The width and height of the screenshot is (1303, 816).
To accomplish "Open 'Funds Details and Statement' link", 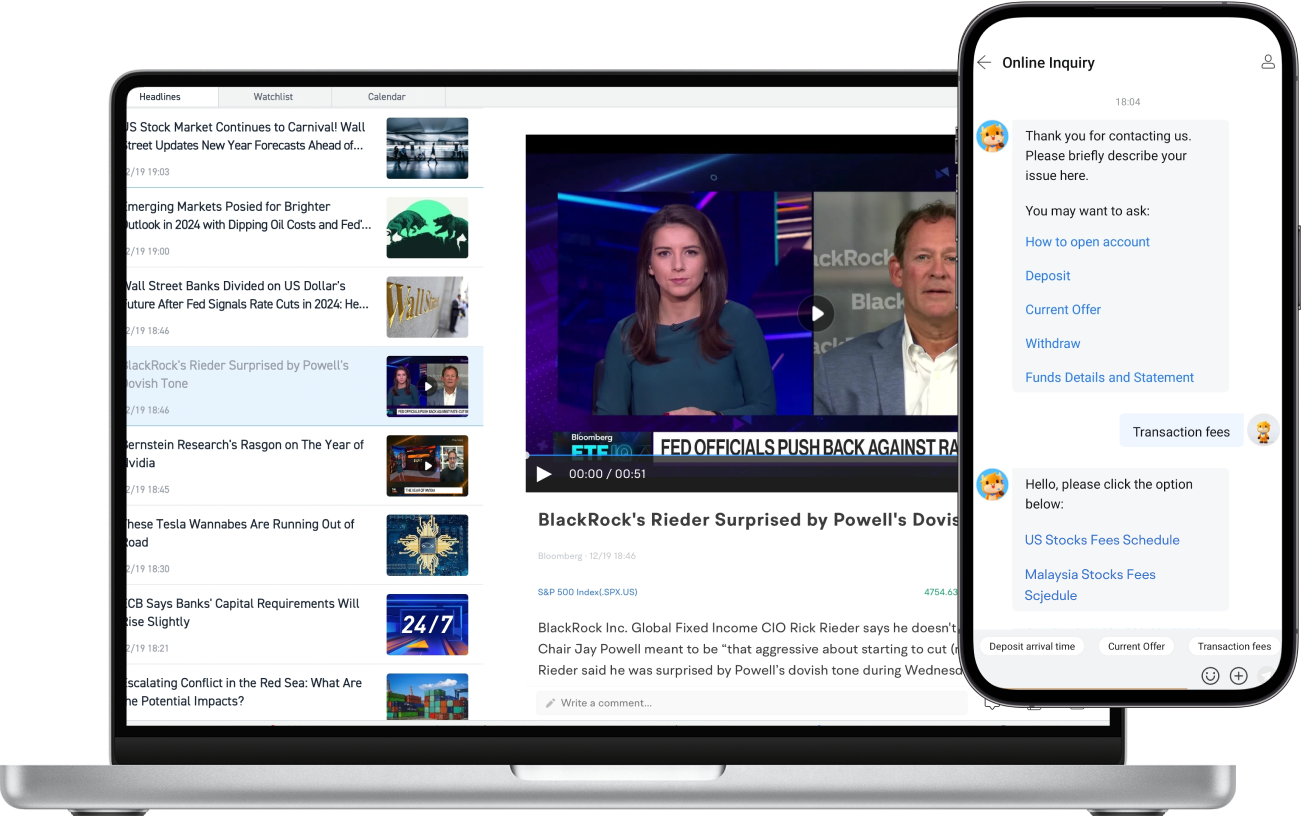I will [x=1109, y=378].
